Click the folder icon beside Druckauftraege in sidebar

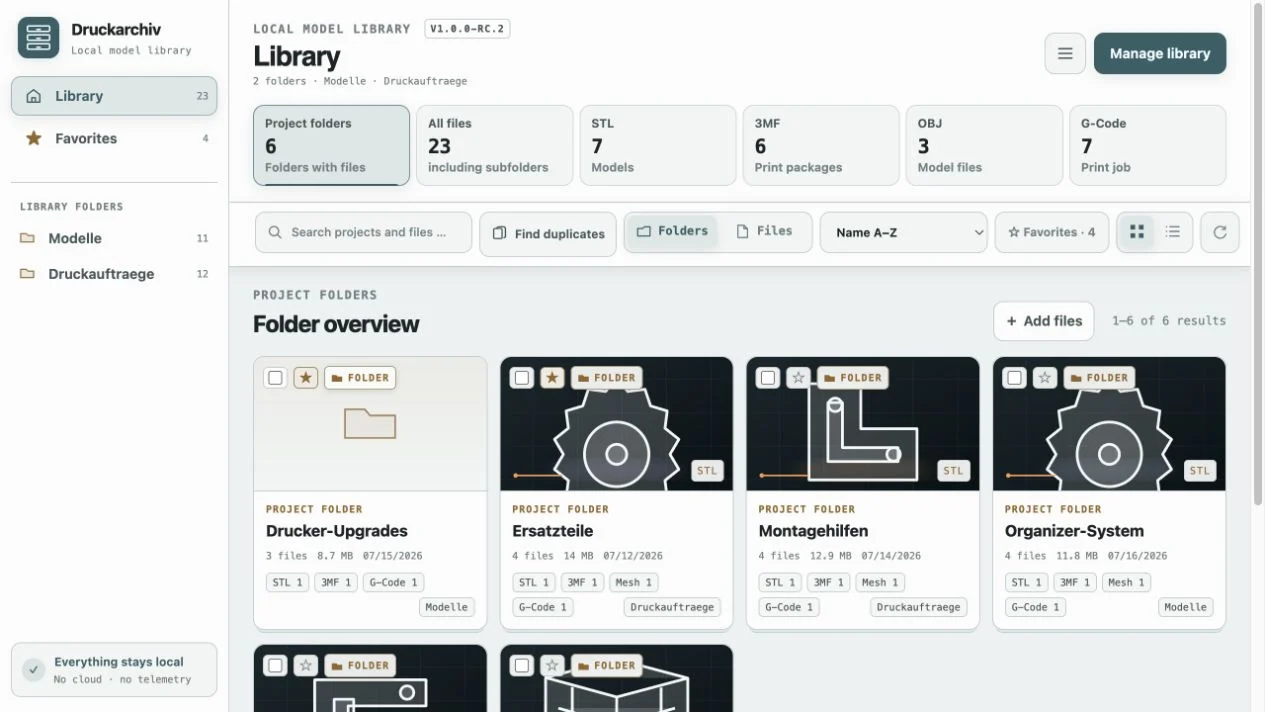28,274
